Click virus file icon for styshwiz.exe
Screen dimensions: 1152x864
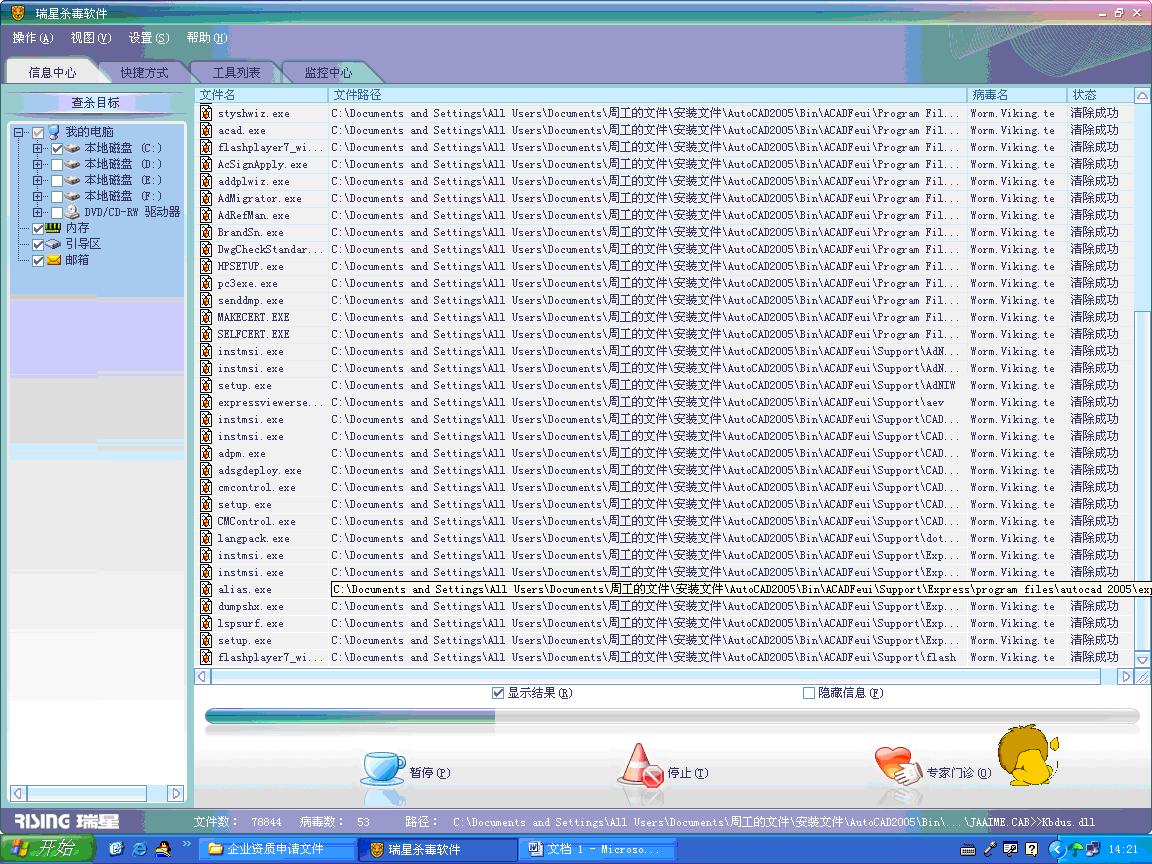click(206, 113)
